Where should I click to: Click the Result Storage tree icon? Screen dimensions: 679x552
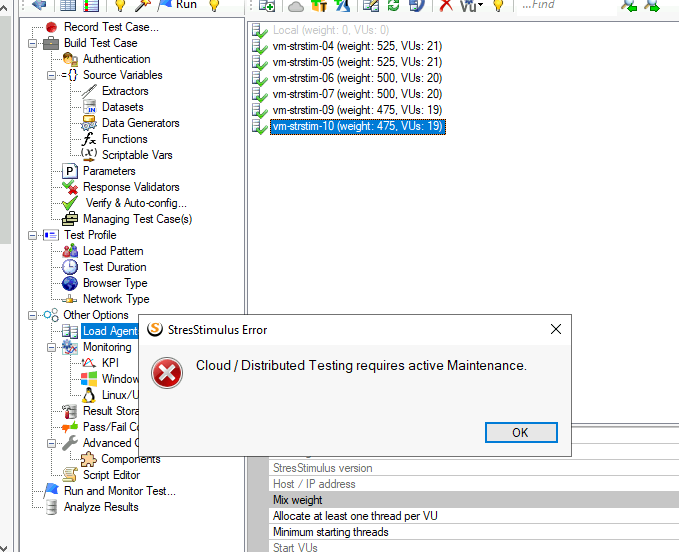click(70, 411)
